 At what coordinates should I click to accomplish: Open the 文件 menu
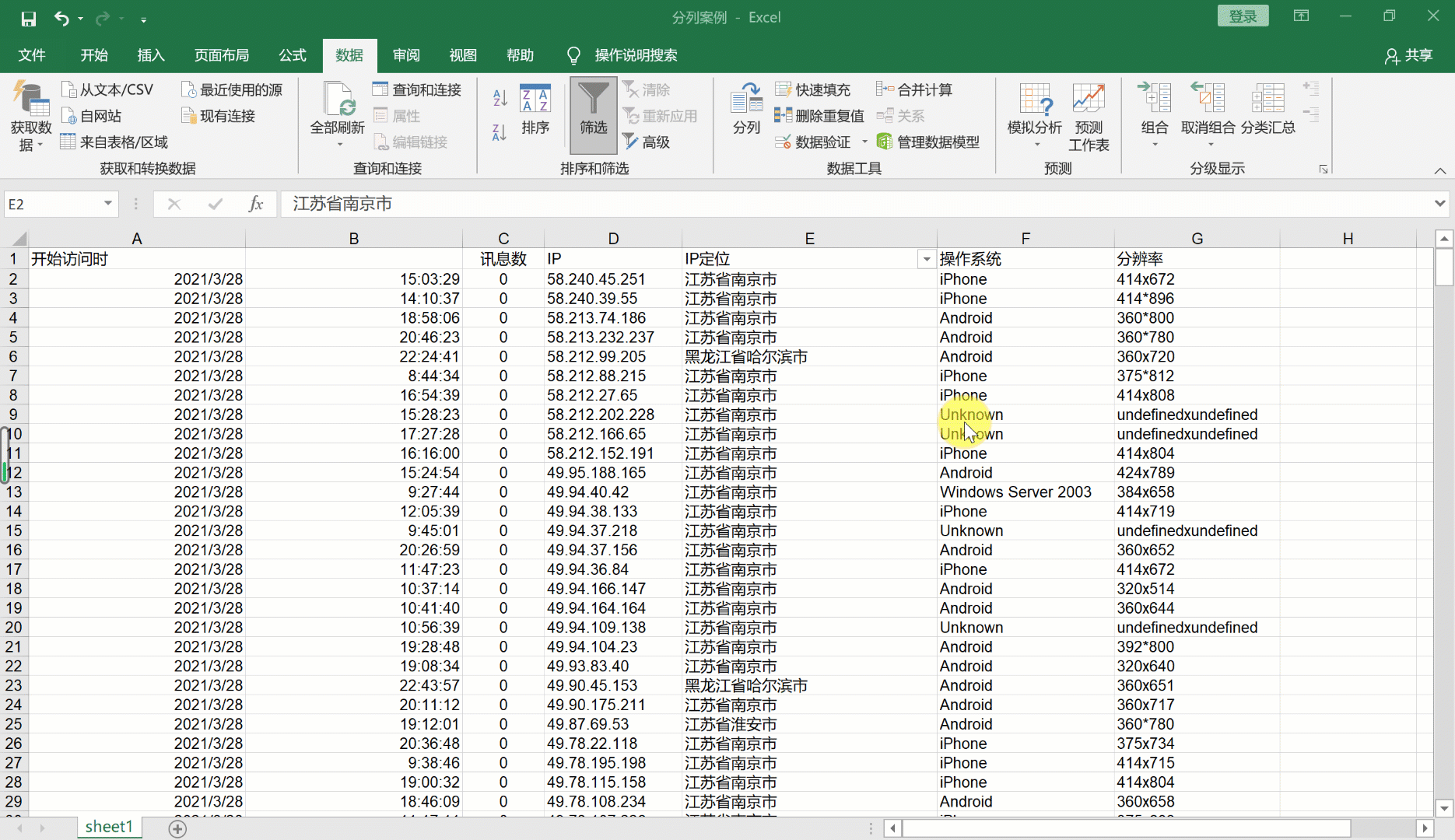coord(32,55)
